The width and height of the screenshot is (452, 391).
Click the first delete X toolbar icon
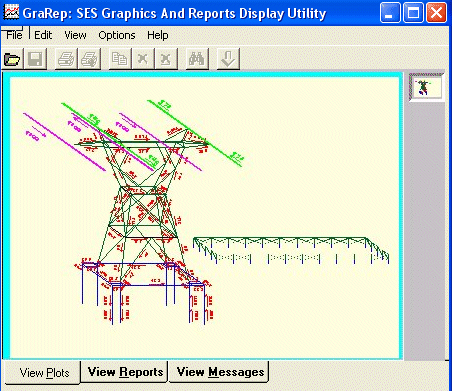click(143, 59)
